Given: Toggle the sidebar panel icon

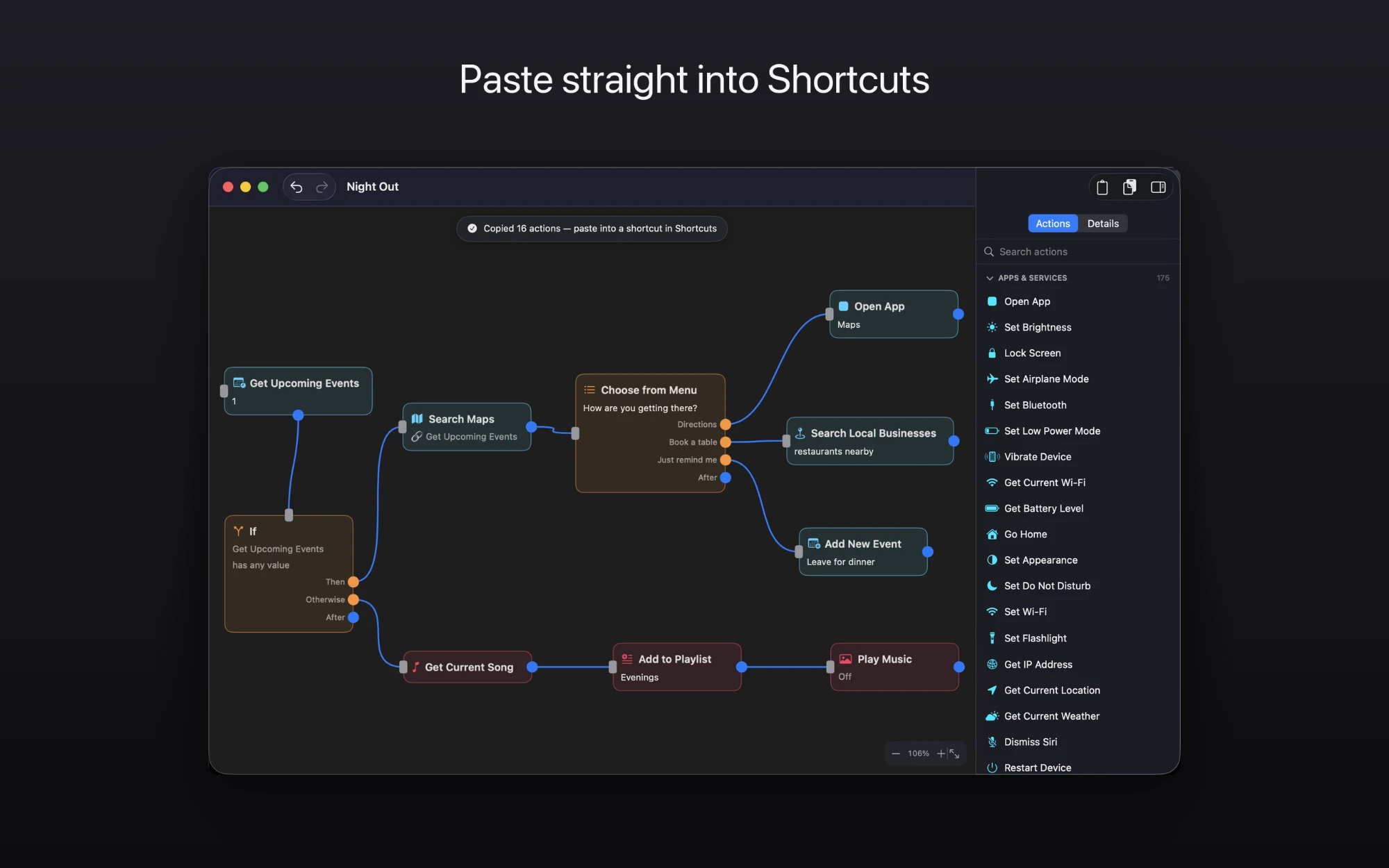Looking at the screenshot, I should point(1158,187).
